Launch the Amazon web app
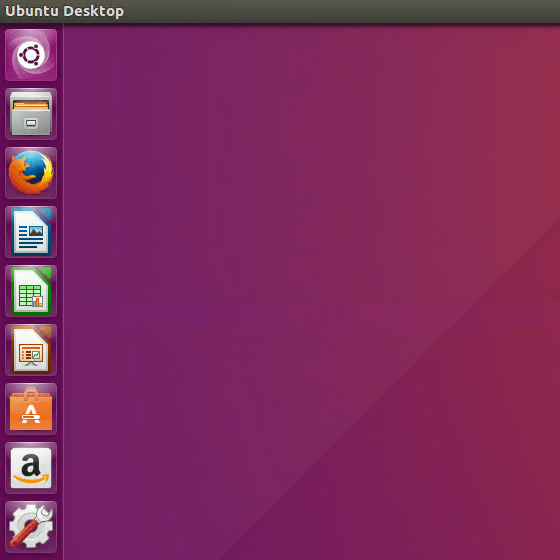 [x=31, y=468]
